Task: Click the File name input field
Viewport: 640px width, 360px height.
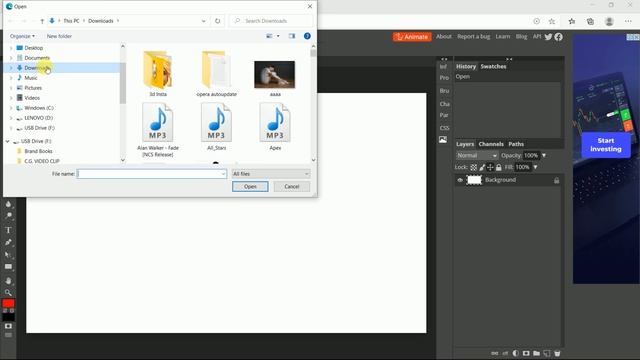Action: 151,174
